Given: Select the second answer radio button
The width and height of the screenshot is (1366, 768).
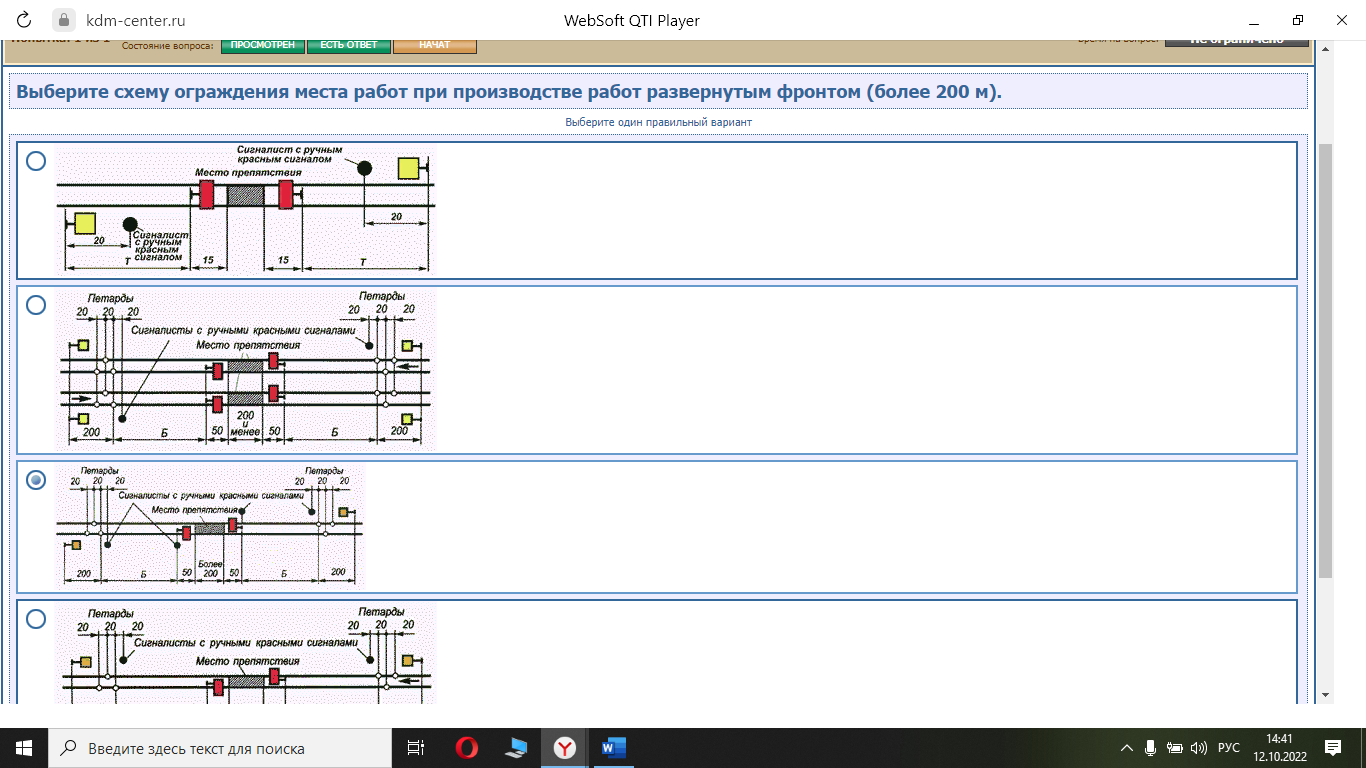Looking at the screenshot, I should (x=36, y=305).
